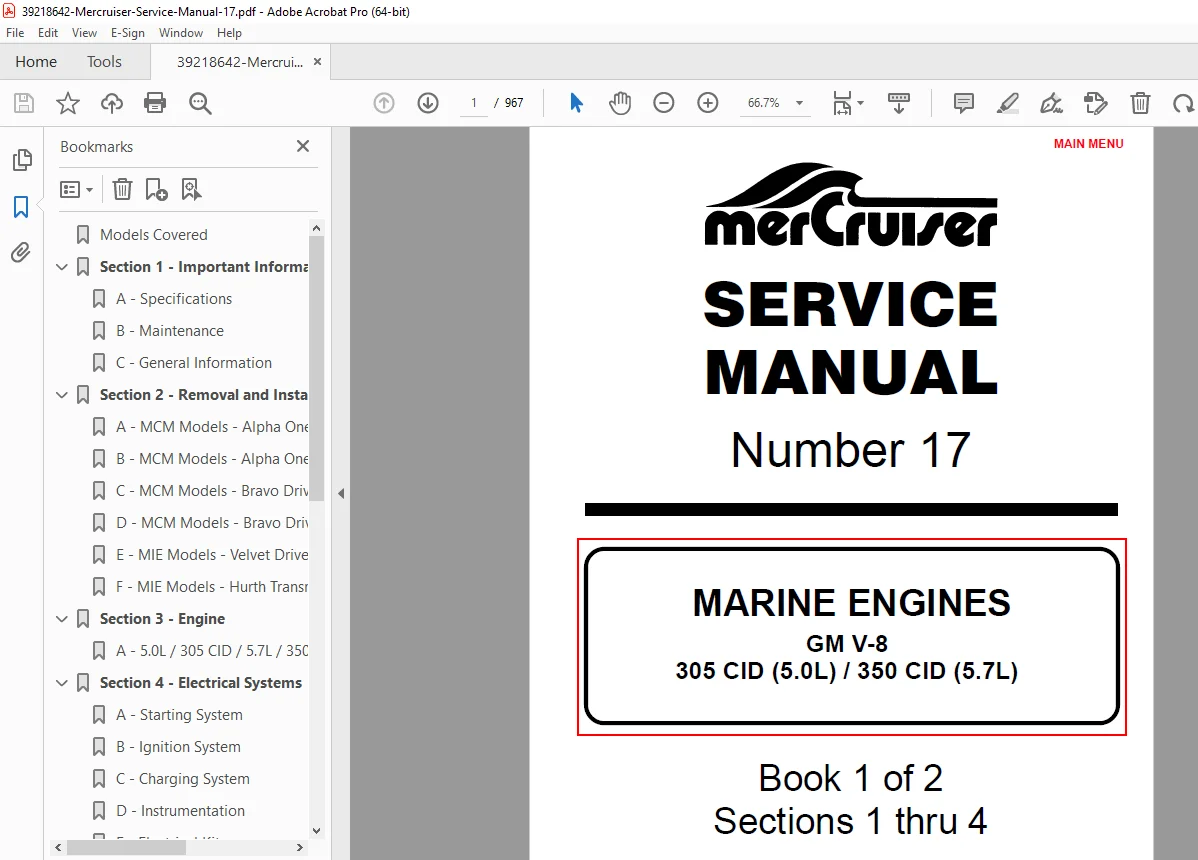The height and width of the screenshot is (860, 1198).
Task: Open B - Ignition System bookmark
Action: coord(178,747)
